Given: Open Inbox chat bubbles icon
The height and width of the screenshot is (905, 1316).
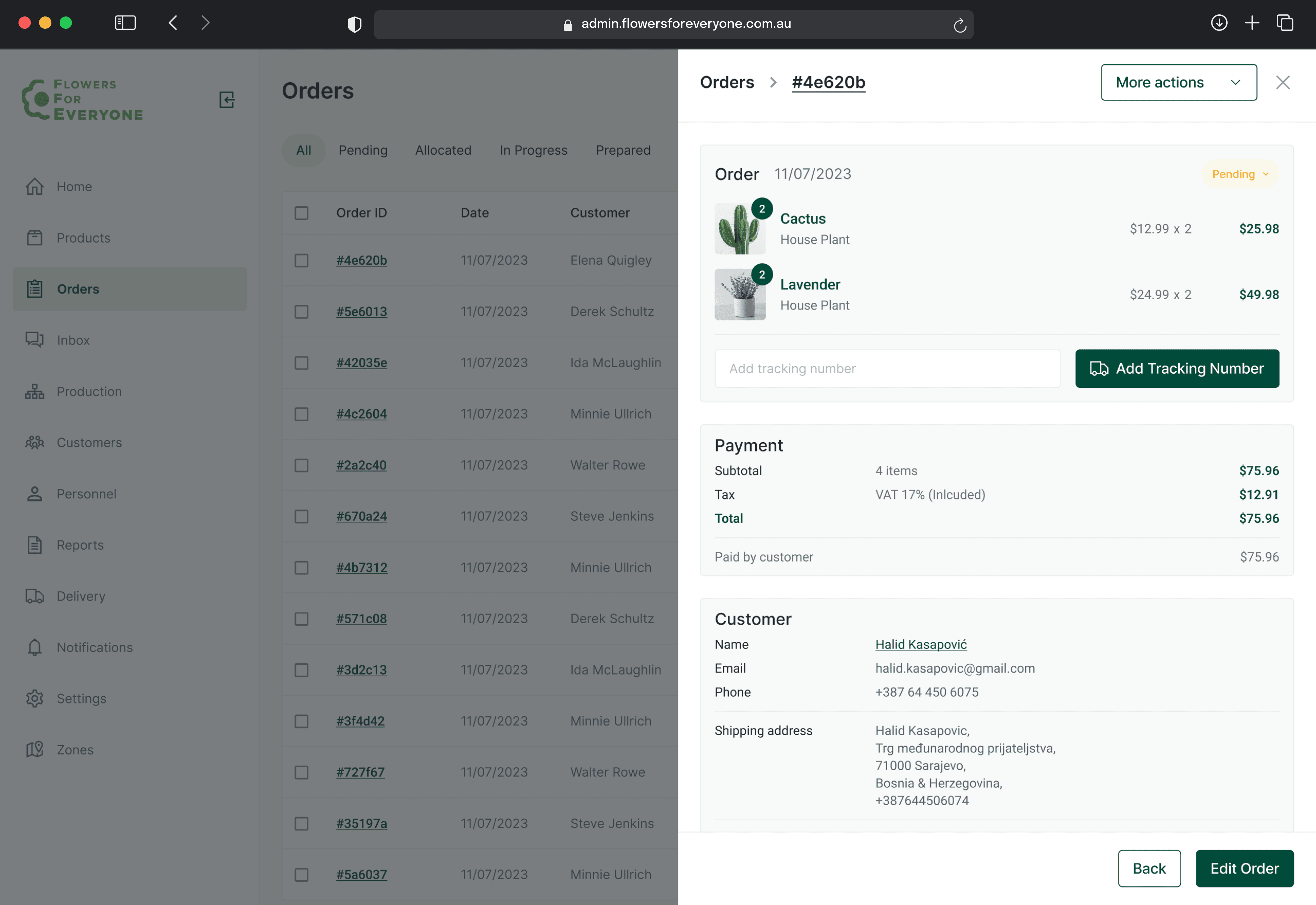Looking at the screenshot, I should [35, 340].
